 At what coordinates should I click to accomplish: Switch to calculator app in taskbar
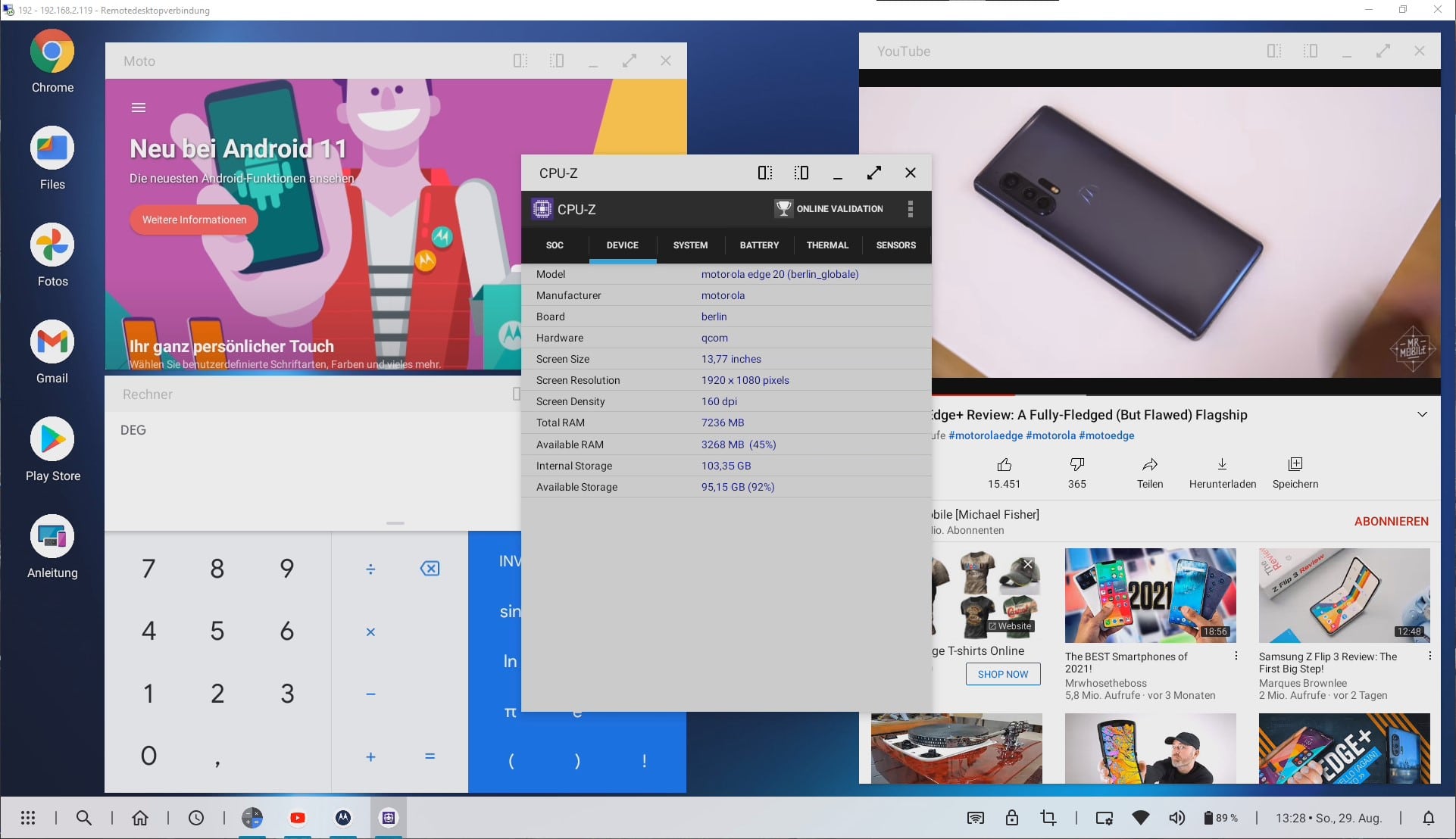[x=252, y=818]
